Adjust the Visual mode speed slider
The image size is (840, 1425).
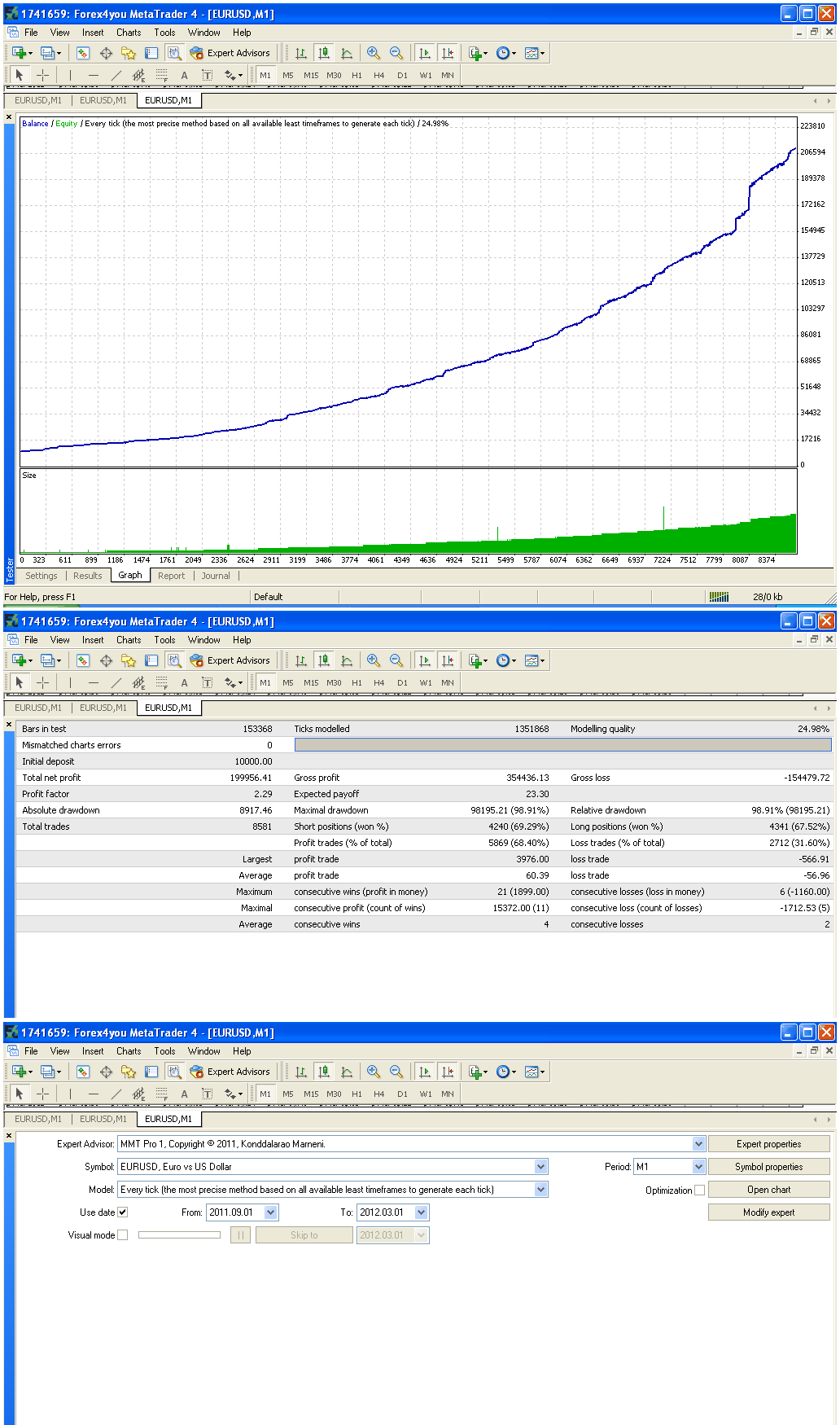pyautogui.click(x=179, y=1235)
